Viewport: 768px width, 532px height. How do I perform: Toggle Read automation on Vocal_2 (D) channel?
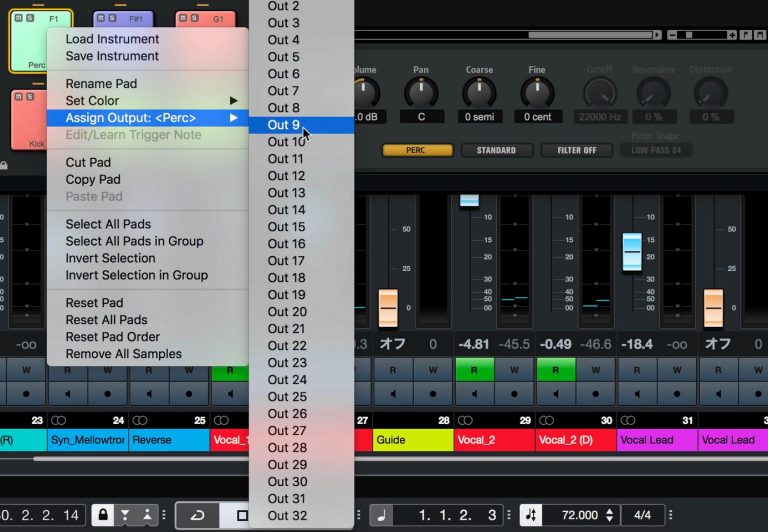click(555, 370)
